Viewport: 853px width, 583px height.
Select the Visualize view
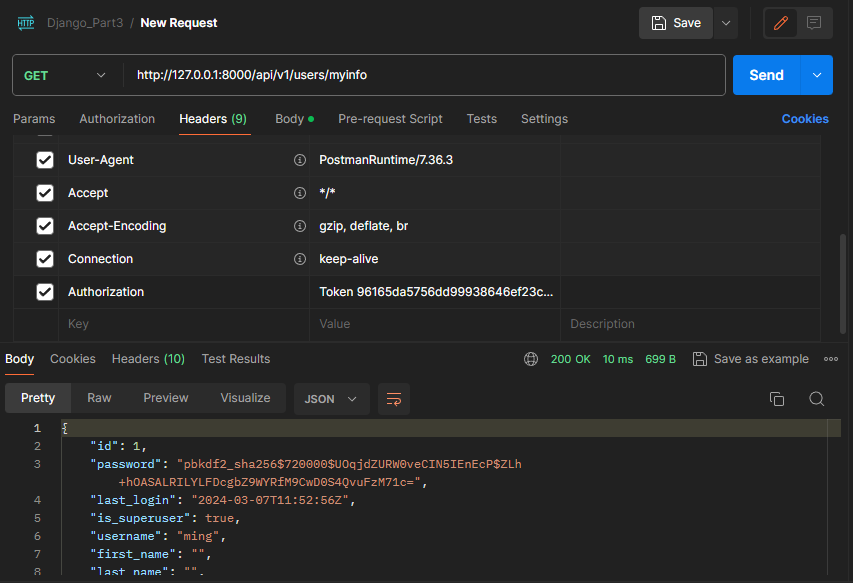point(245,398)
